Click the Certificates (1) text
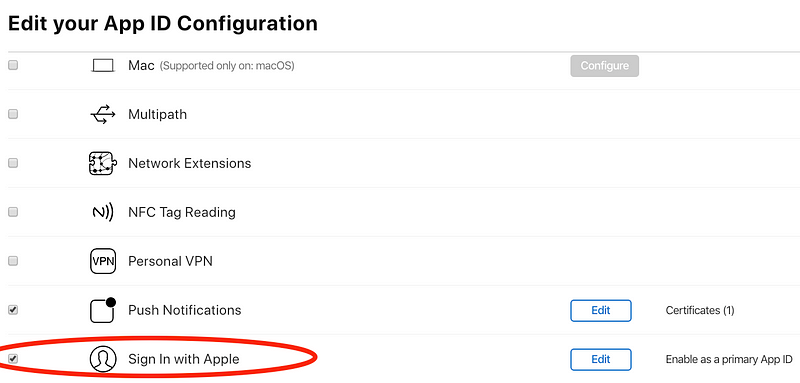Viewport: 800px width, 383px height. [699, 310]
